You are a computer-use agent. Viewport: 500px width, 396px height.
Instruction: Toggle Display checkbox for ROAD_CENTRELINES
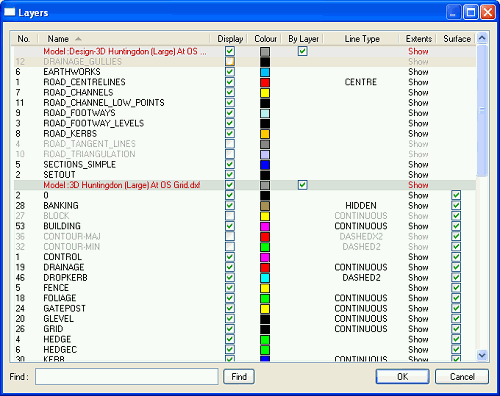point(230,82)
